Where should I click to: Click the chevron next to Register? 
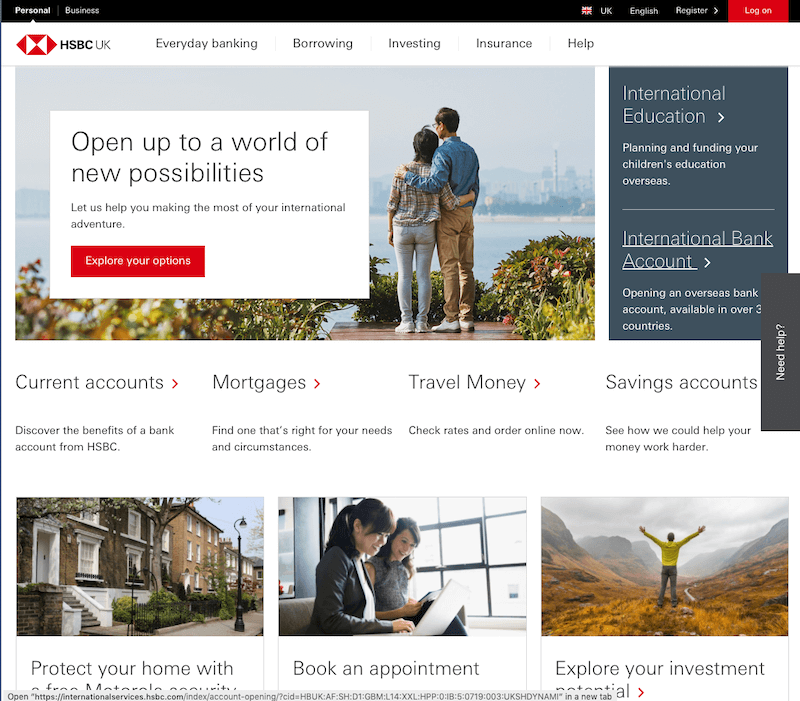[x=716, y=11]
